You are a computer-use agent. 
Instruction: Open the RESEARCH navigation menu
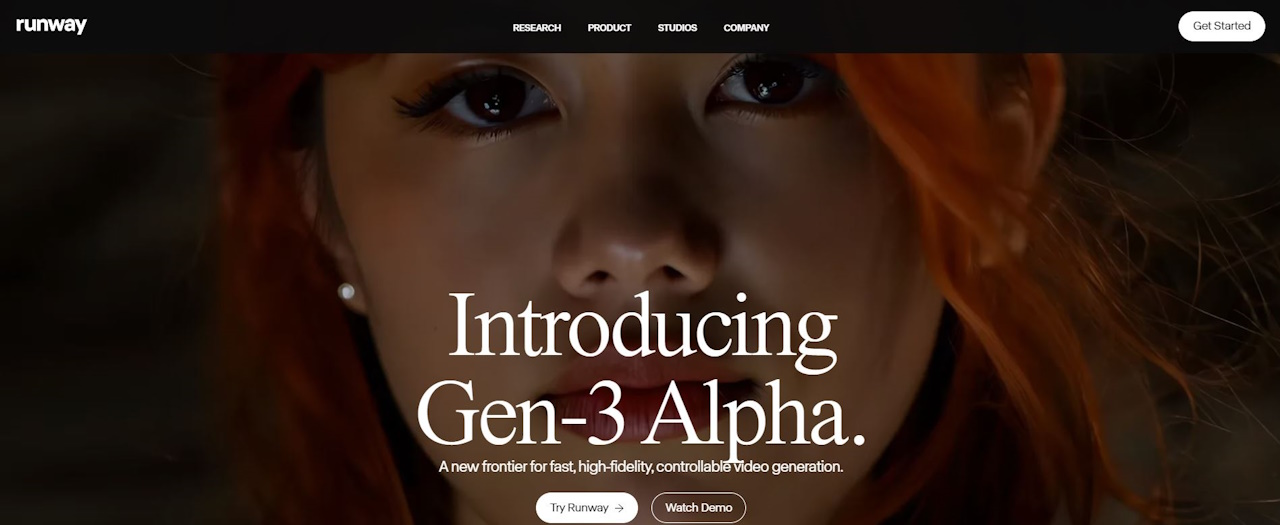click(x=537, y=28)
